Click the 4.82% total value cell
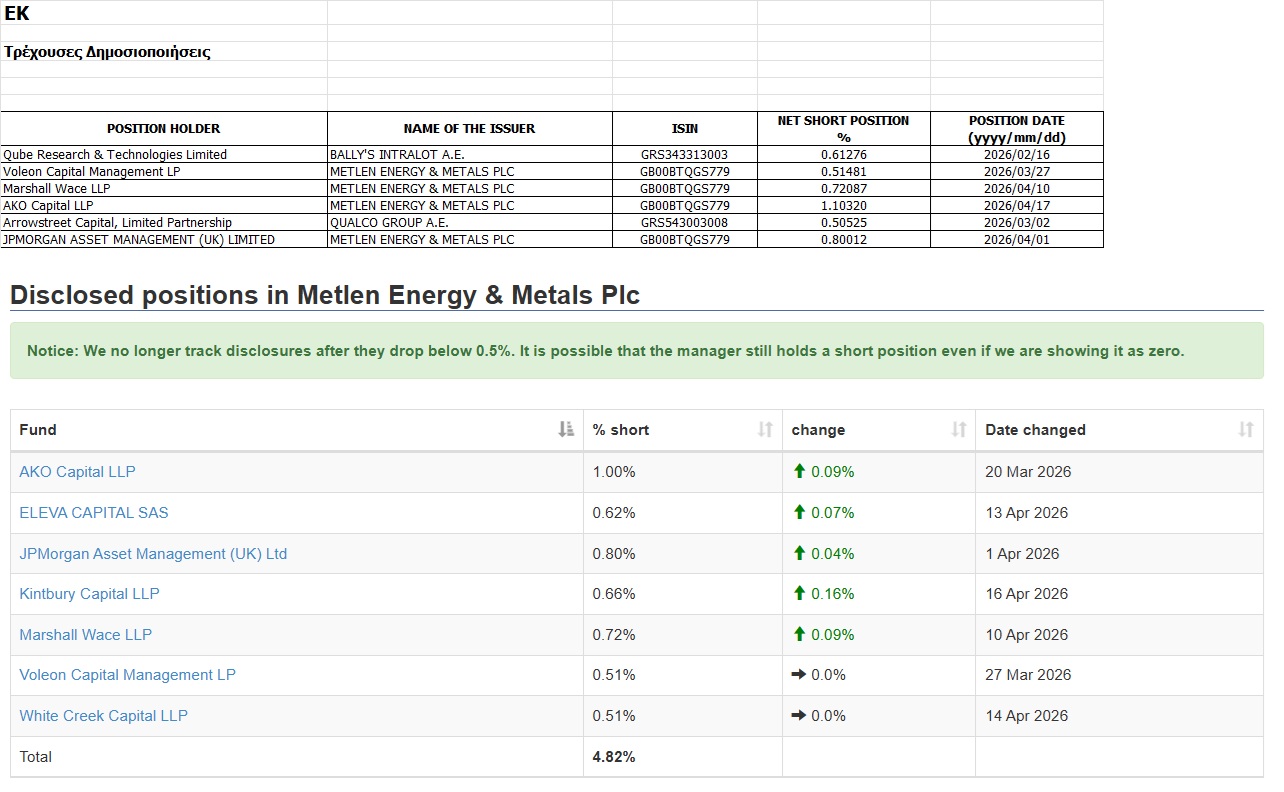Image resolution: width=1284 pixels, height=792 pixels. tap(613, 757)
